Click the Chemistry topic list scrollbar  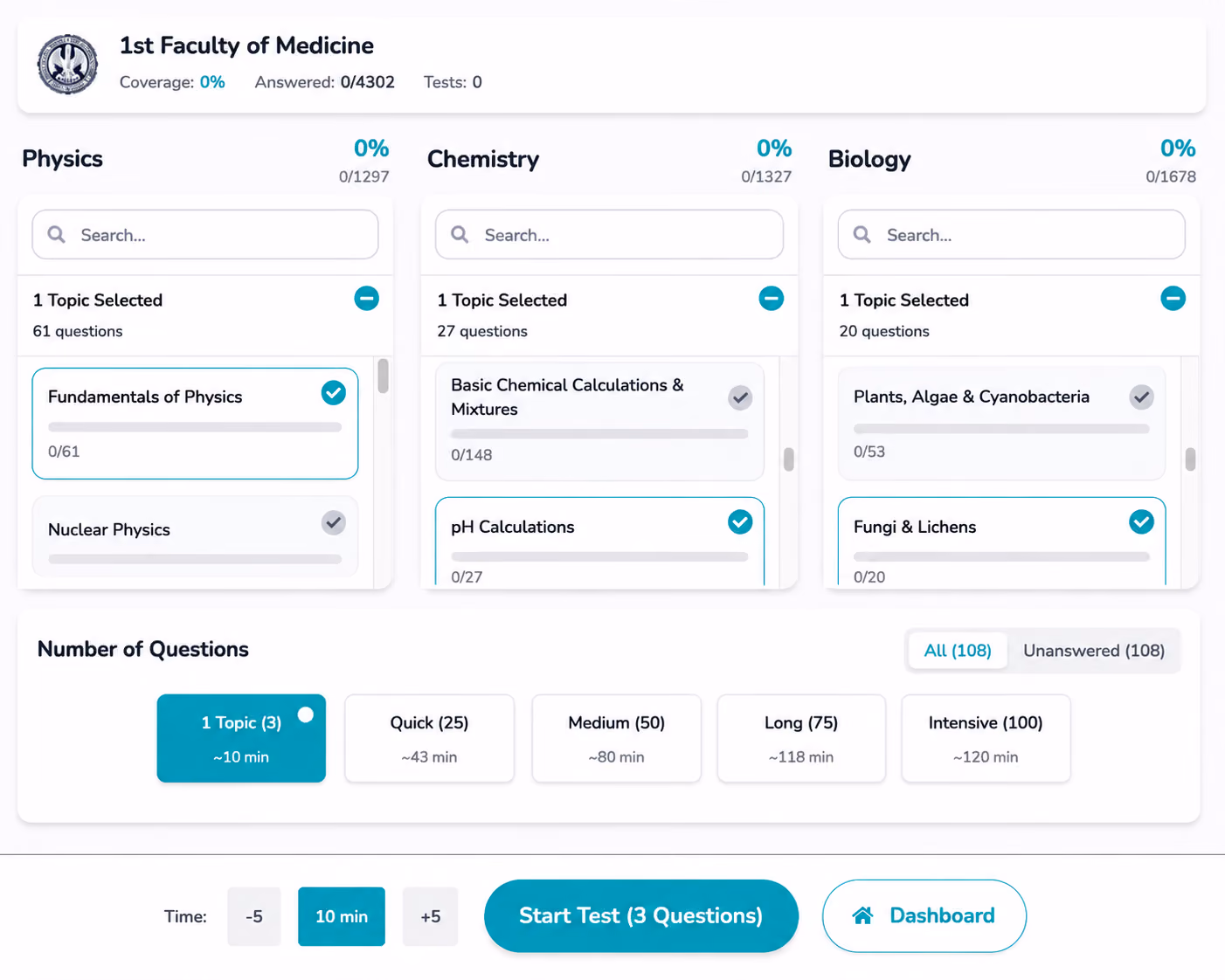point(788,459)
